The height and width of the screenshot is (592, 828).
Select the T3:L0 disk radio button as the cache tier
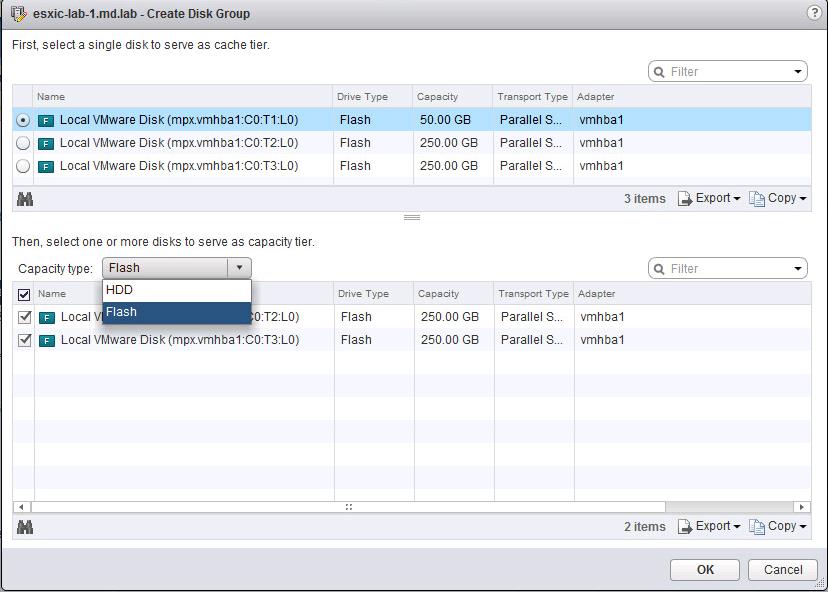pyautogui.click(x=23, y=166)
